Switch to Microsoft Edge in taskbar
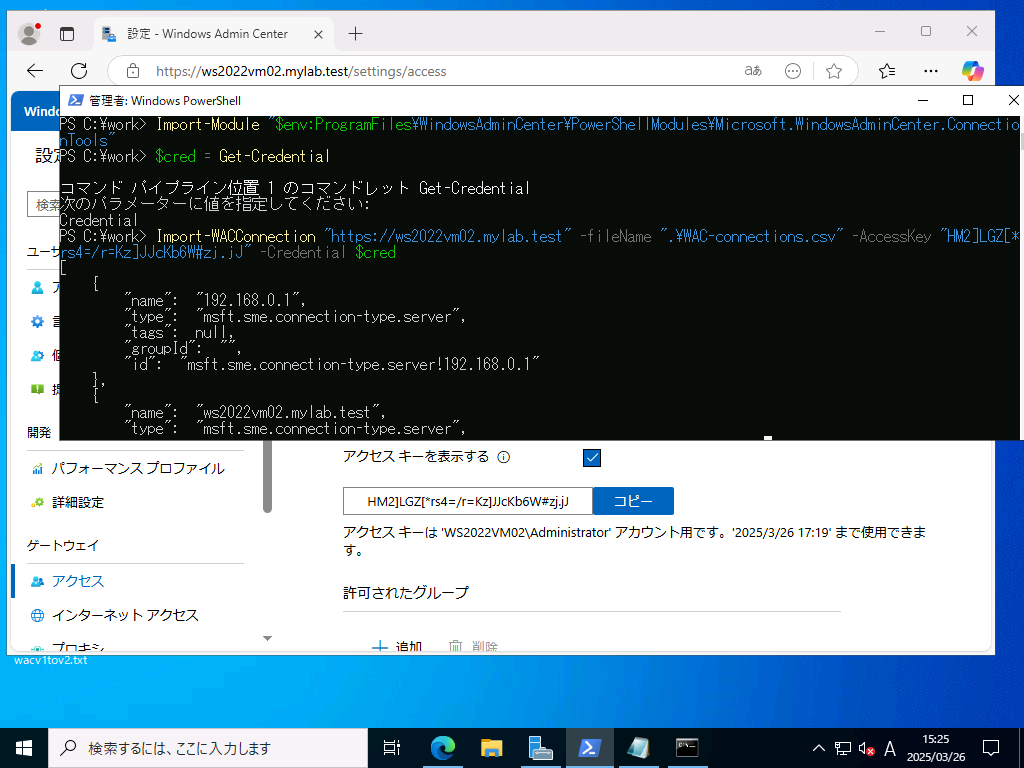 (x=442, y=748)
